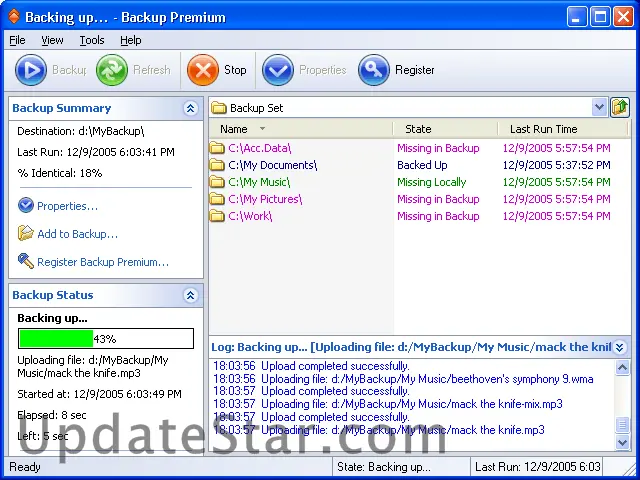640x480 pixels.
Task: Click the log scrollbar thumb
Action: 622,425
